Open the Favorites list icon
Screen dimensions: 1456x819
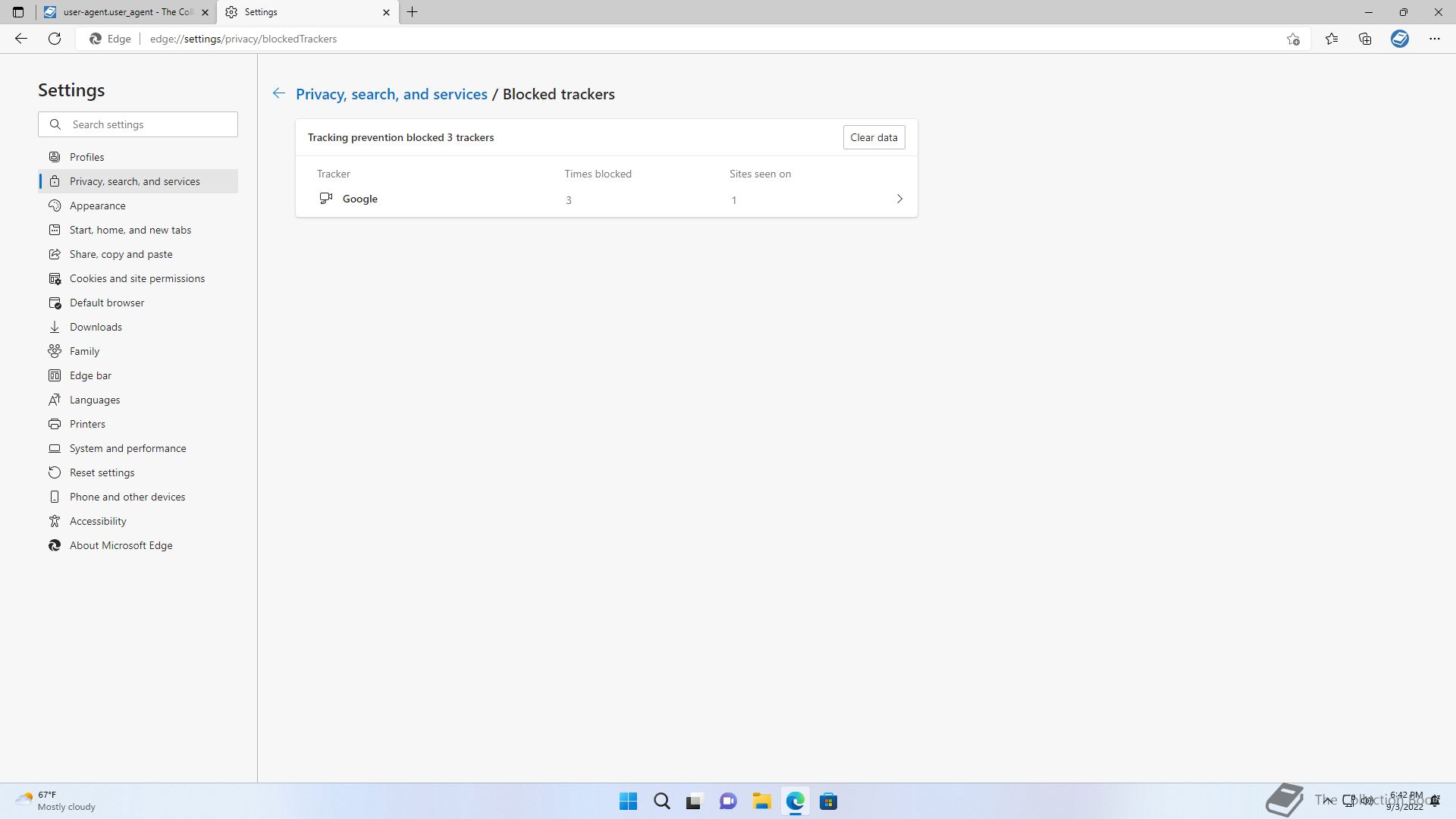click(x=1332, y=39)
